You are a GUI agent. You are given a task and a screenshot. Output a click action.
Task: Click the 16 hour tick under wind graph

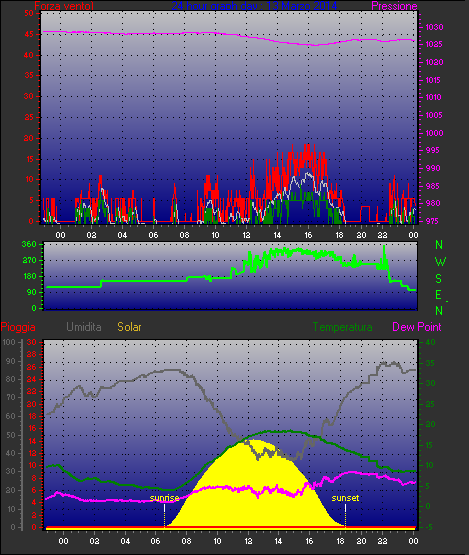tap(308, 235)
